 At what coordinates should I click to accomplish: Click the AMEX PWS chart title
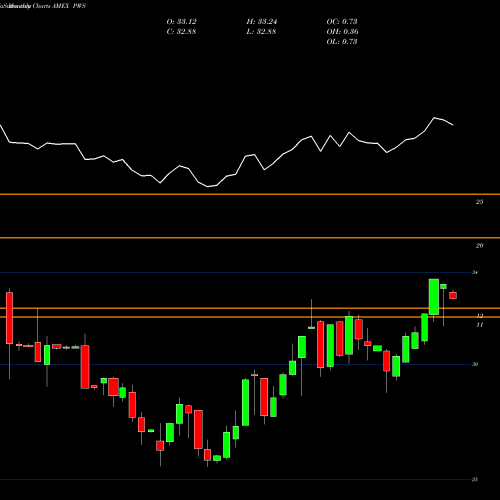coord(69,6)
